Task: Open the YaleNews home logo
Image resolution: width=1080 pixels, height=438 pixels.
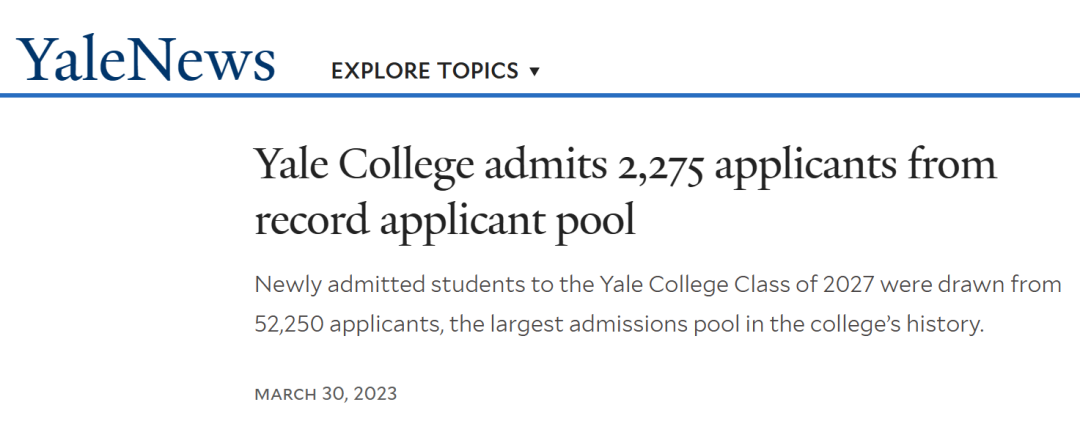Action: [145, 59]
